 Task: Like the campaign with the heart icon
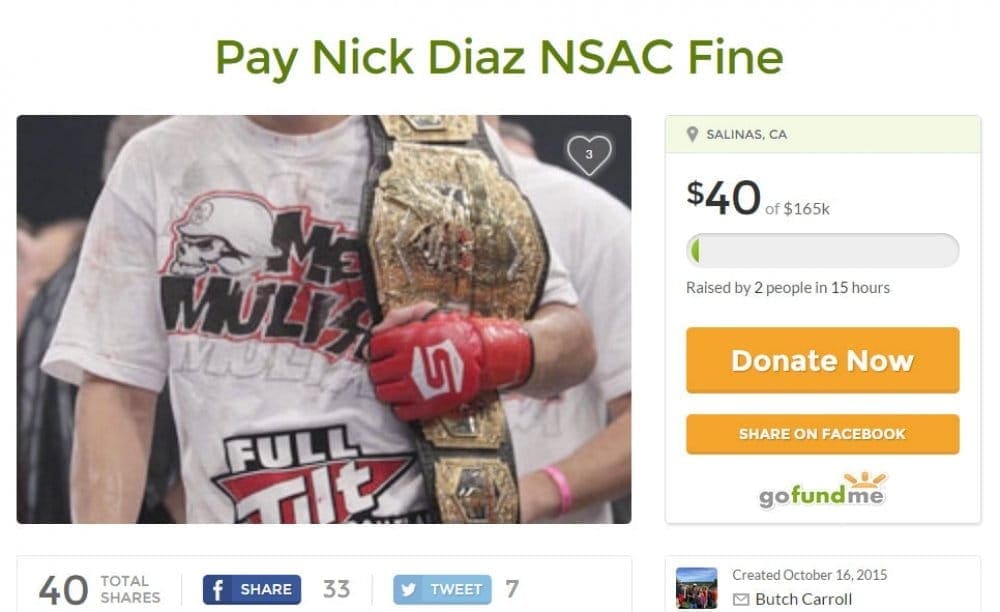click(x=589, y=155)
